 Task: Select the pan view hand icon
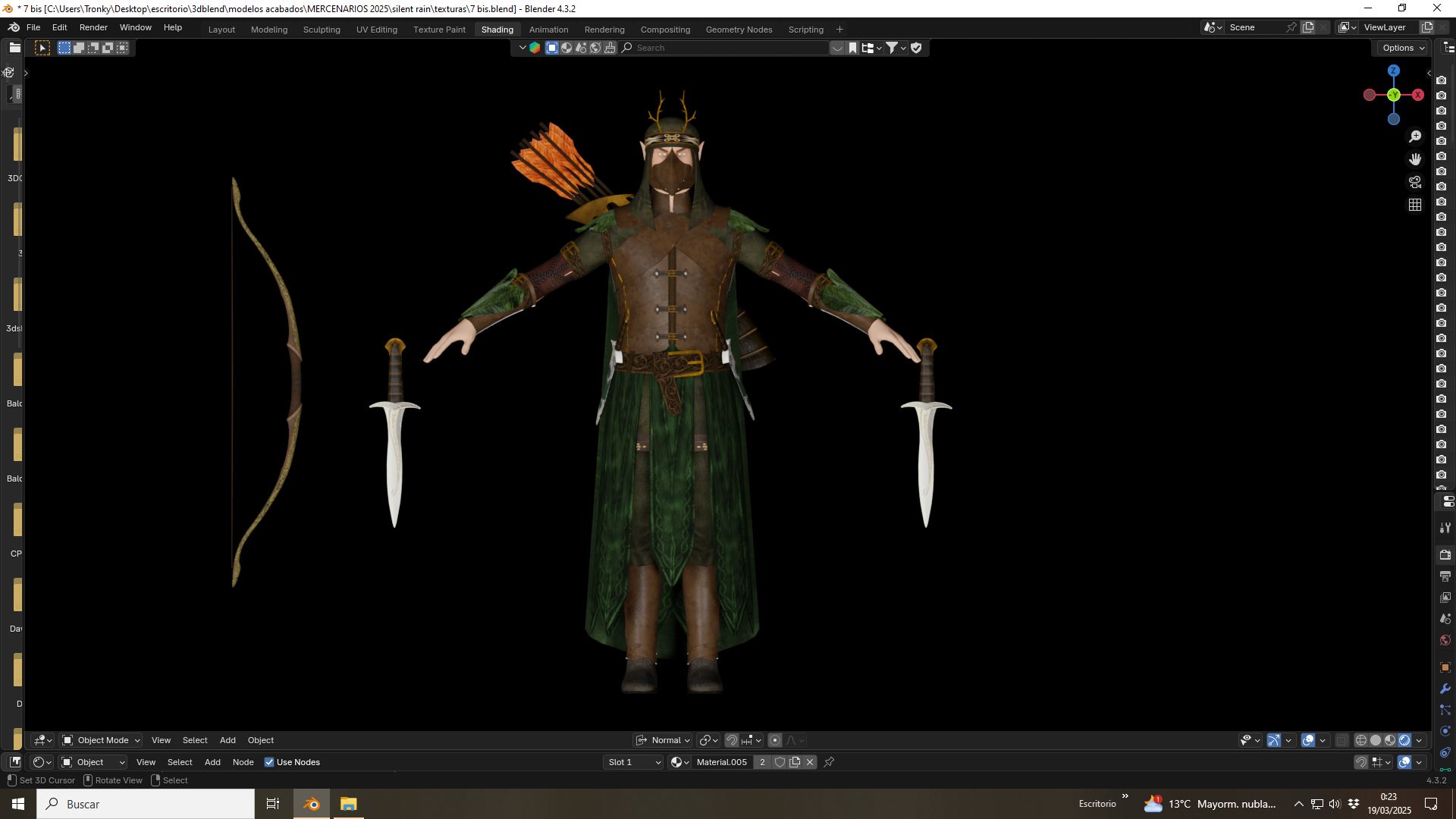pyautogui.click(x=1415, y=159)
